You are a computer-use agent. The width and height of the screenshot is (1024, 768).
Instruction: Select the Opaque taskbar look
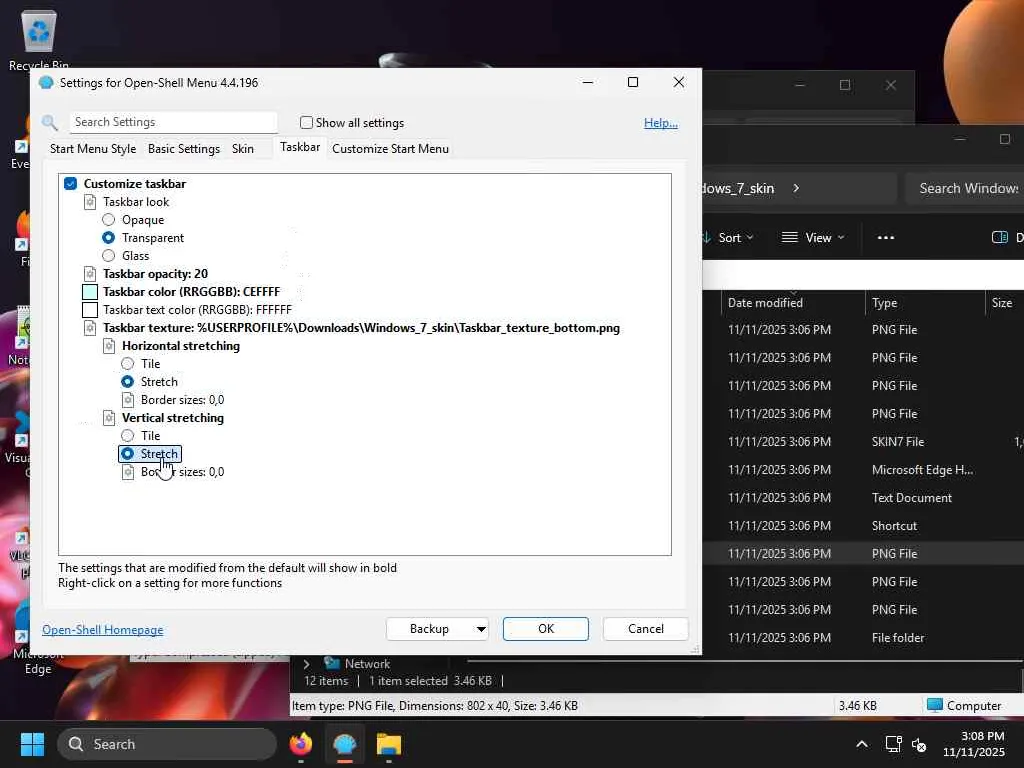coord(108,219)
